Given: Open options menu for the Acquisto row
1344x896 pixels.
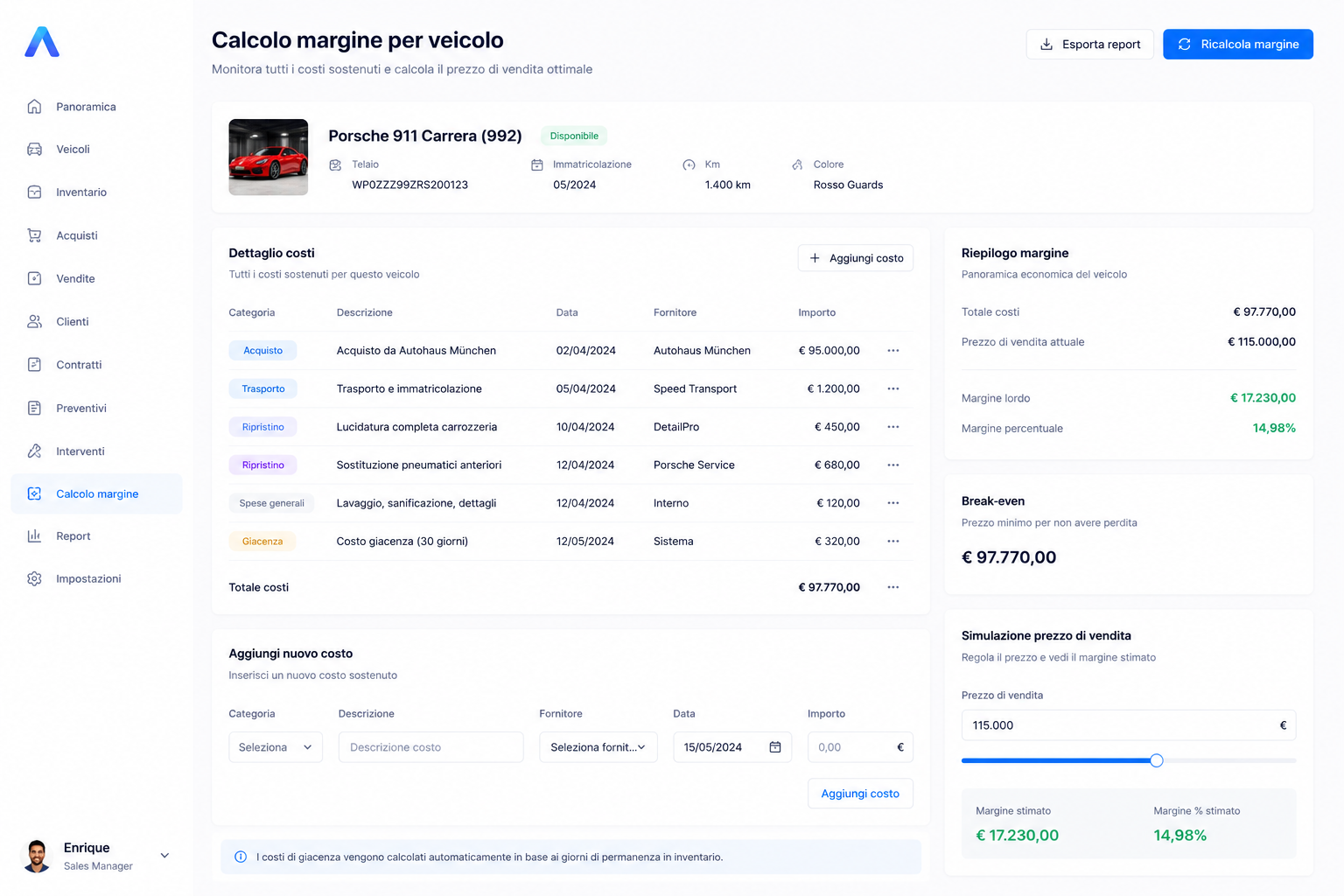Looking at the screenshot, I should pyautogui.click(x=892, y=351).
